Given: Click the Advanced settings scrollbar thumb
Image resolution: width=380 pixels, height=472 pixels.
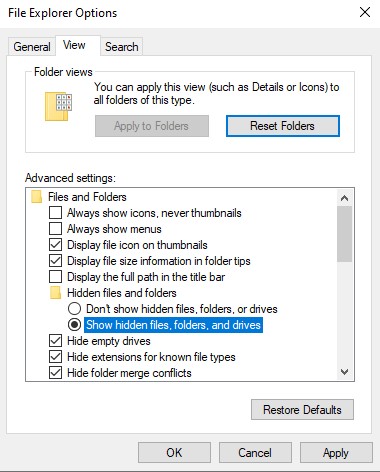Looking at the screenshot, I should [x=344, y=234].
